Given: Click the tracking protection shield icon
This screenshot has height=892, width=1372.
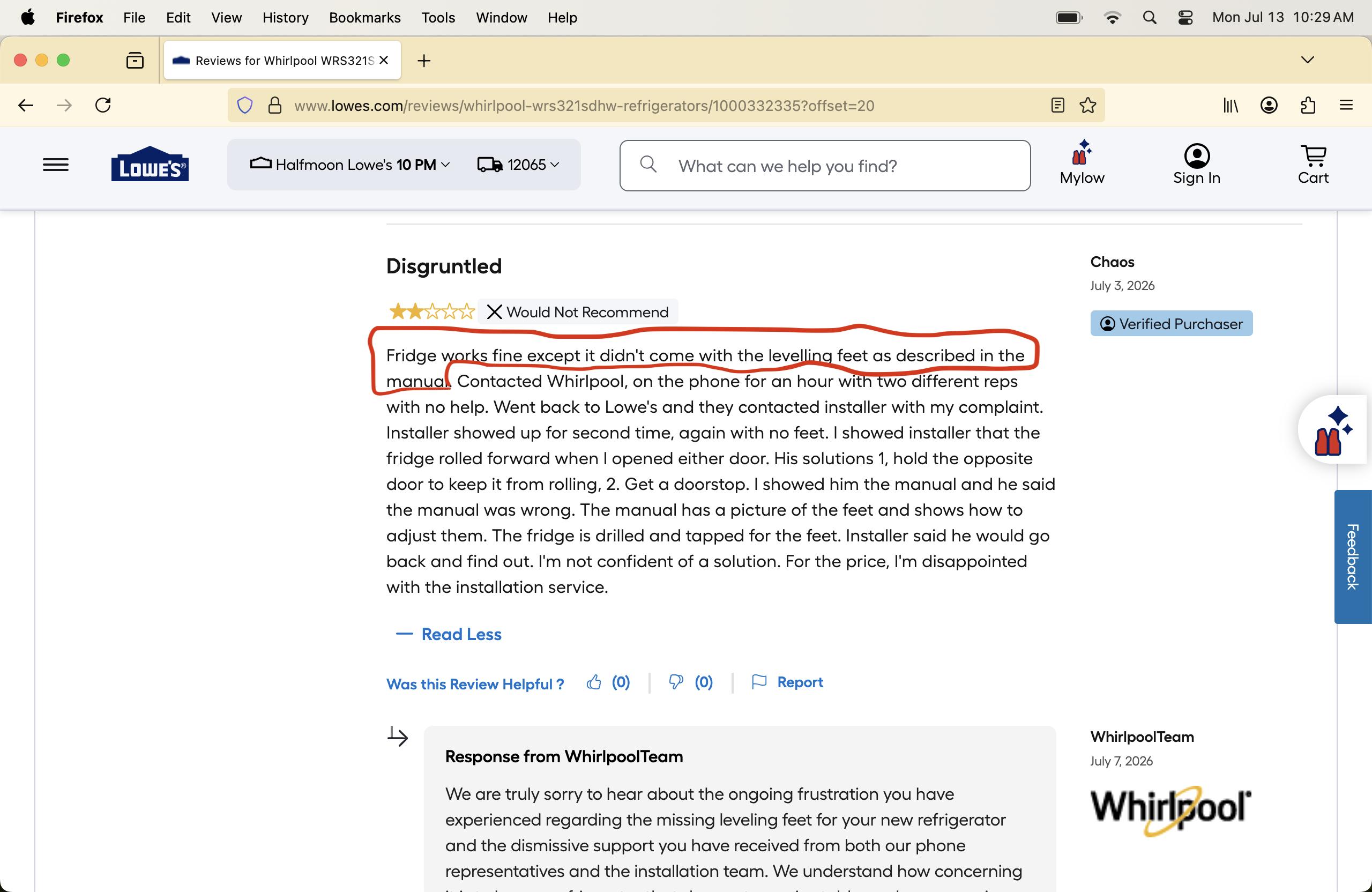Looking at the screenshot, I should tap(245, 106).
